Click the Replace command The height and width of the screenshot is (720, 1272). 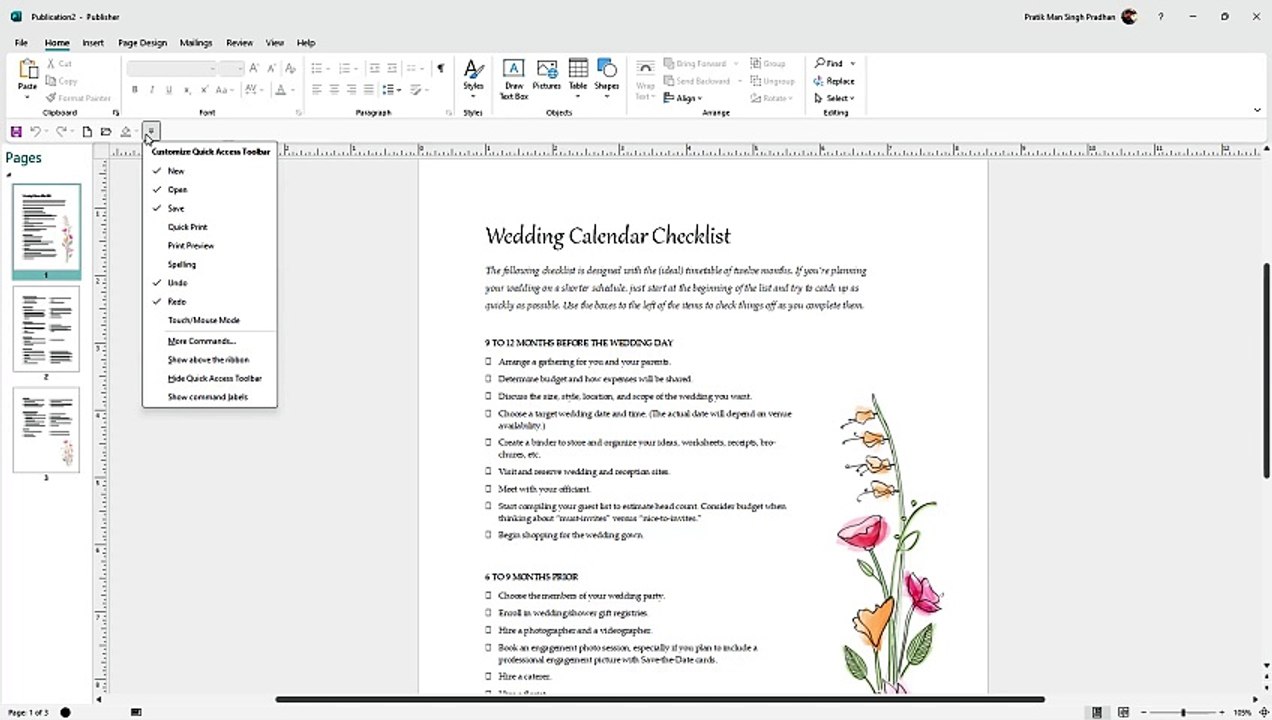(x=834, y=81)
